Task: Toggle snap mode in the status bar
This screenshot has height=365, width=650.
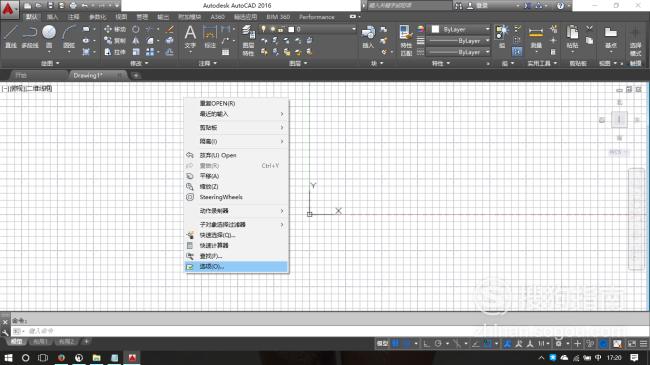Action: point(407,343)
